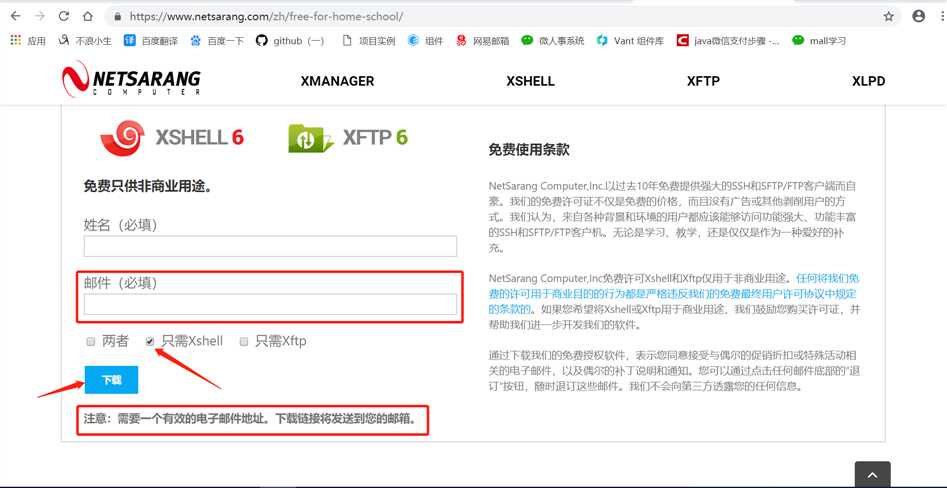This screenshot has height=488, width=947.
Task: Click the XSHELL 6 product logo
Action: 172,138
